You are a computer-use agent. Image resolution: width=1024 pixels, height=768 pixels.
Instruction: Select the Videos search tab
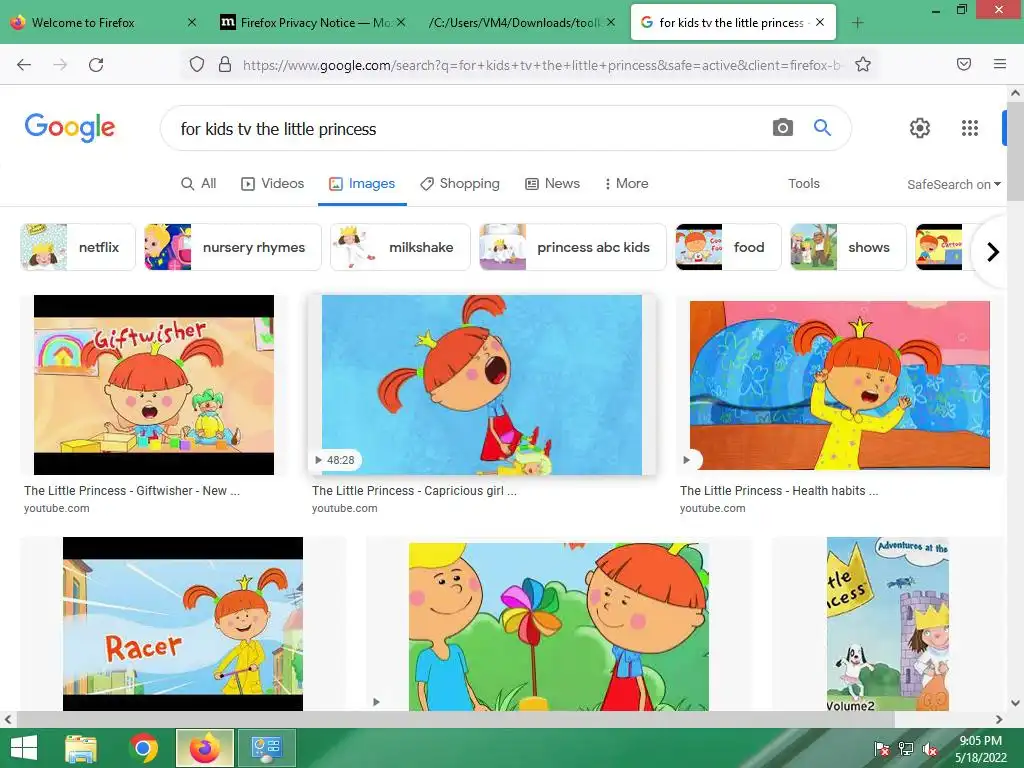pyautogui.click(x=272, y=184)
